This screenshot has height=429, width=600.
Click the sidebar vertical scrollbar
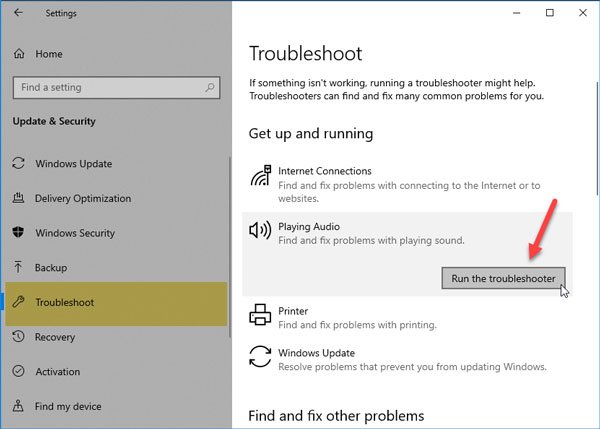[x=231, y=250]
